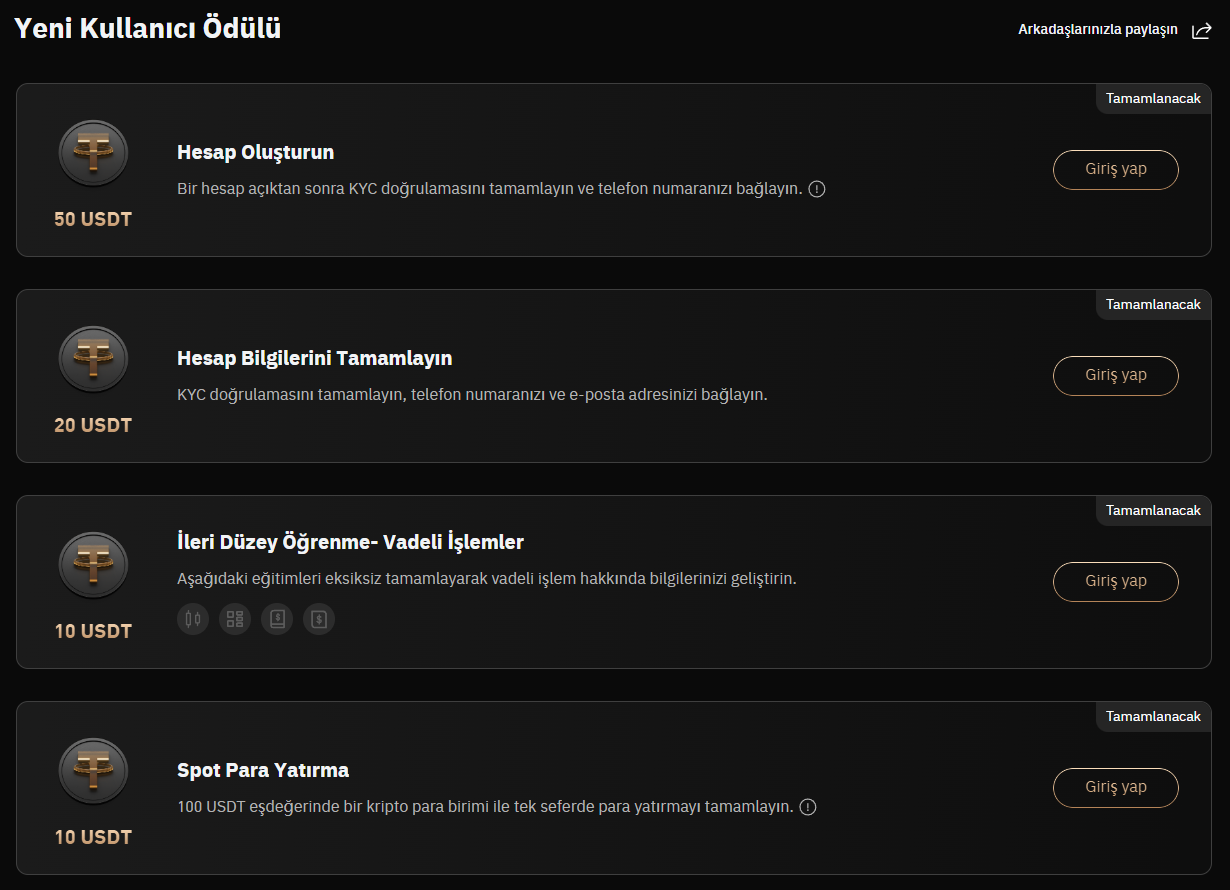This screenshot has width=1230, height=890.
Task: Click the share arrow icon at top right
Action: point(1201,30)
